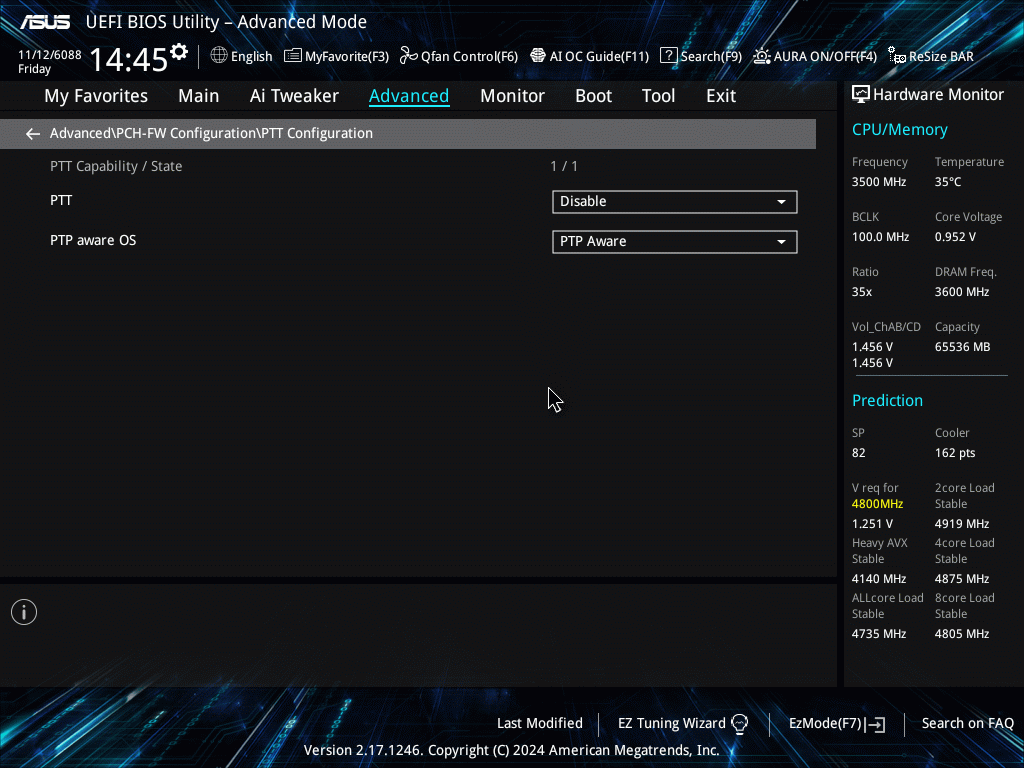This screenshot has height=768, width=1024.
Task: Go to the Boot tab
Action: (593, 96)
